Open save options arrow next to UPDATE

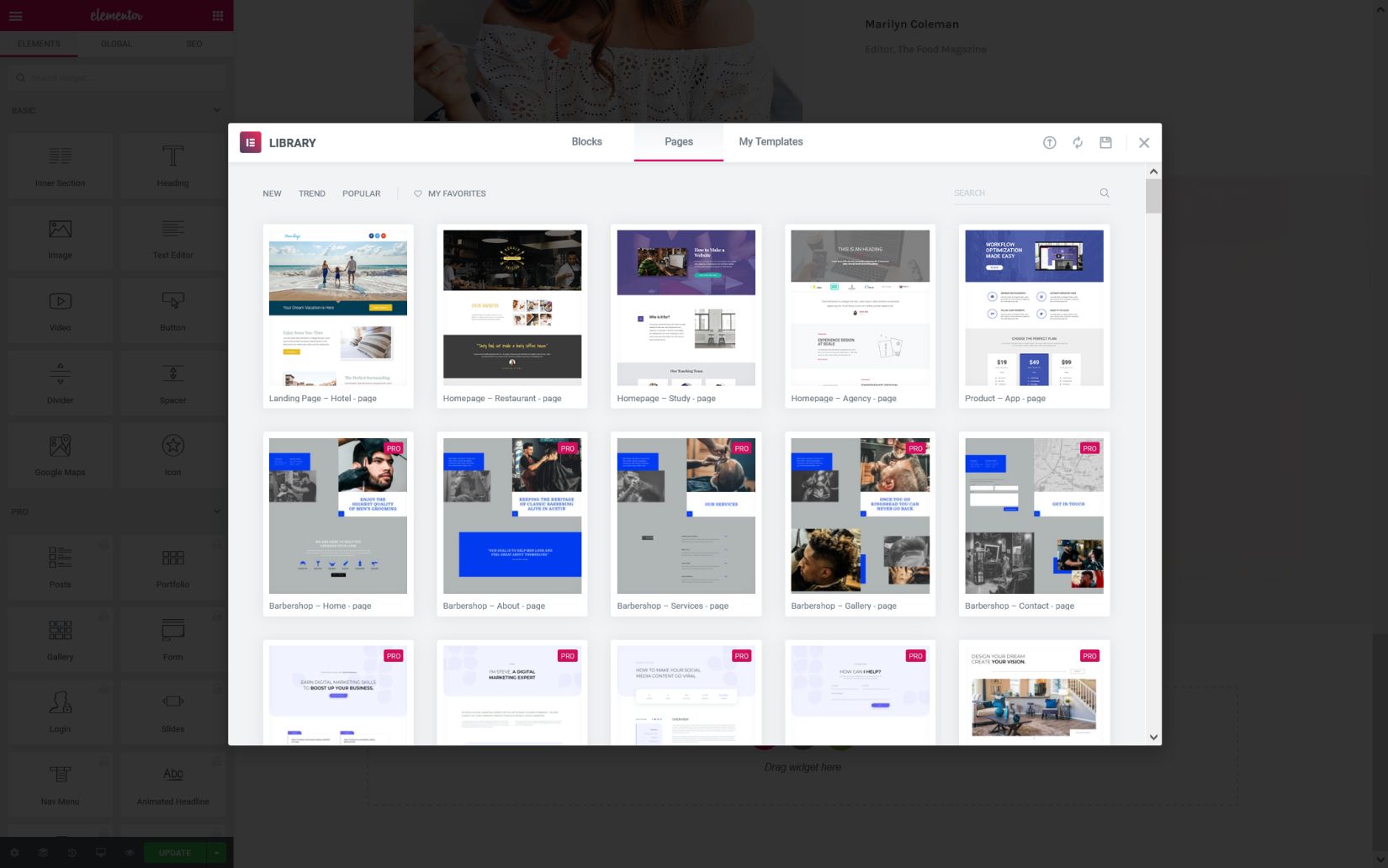click(216, 853)
